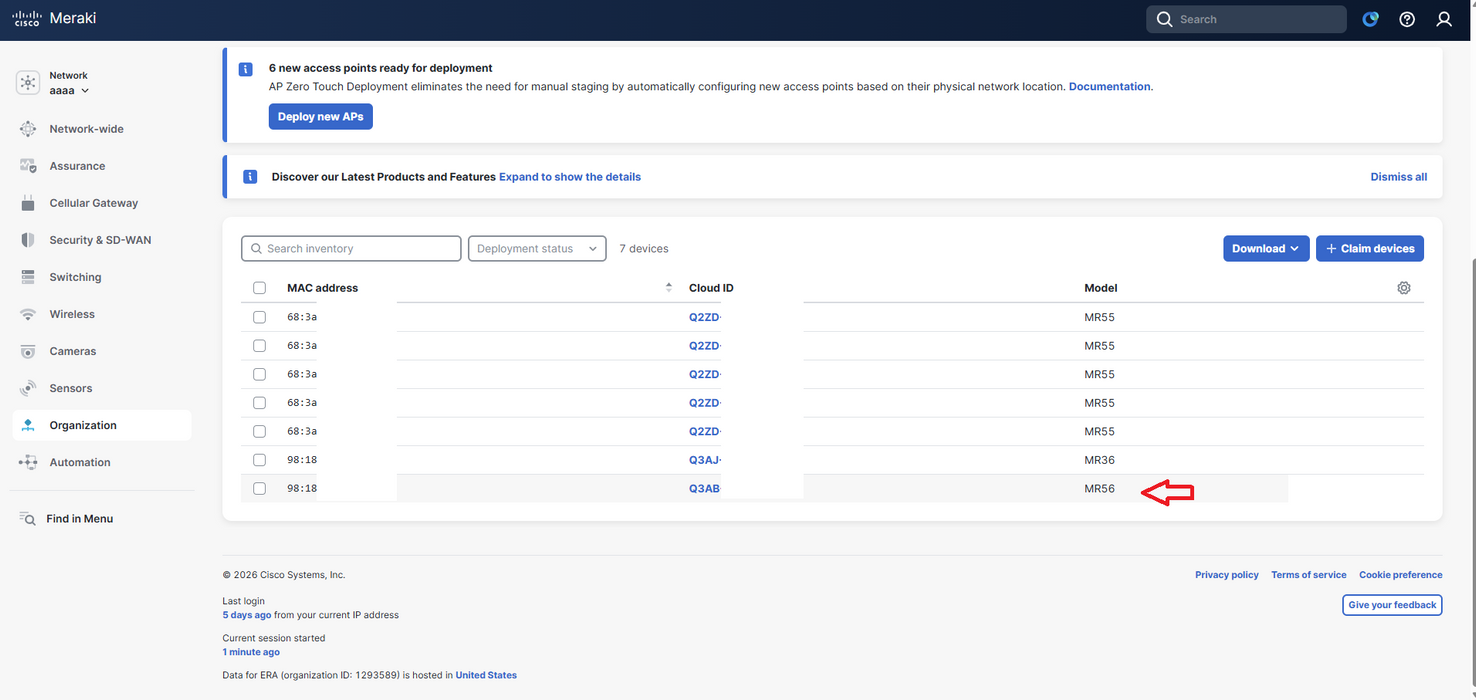Open Assurance menu
This screenshot has height=700, width=1476.
[x=77, y=166]
